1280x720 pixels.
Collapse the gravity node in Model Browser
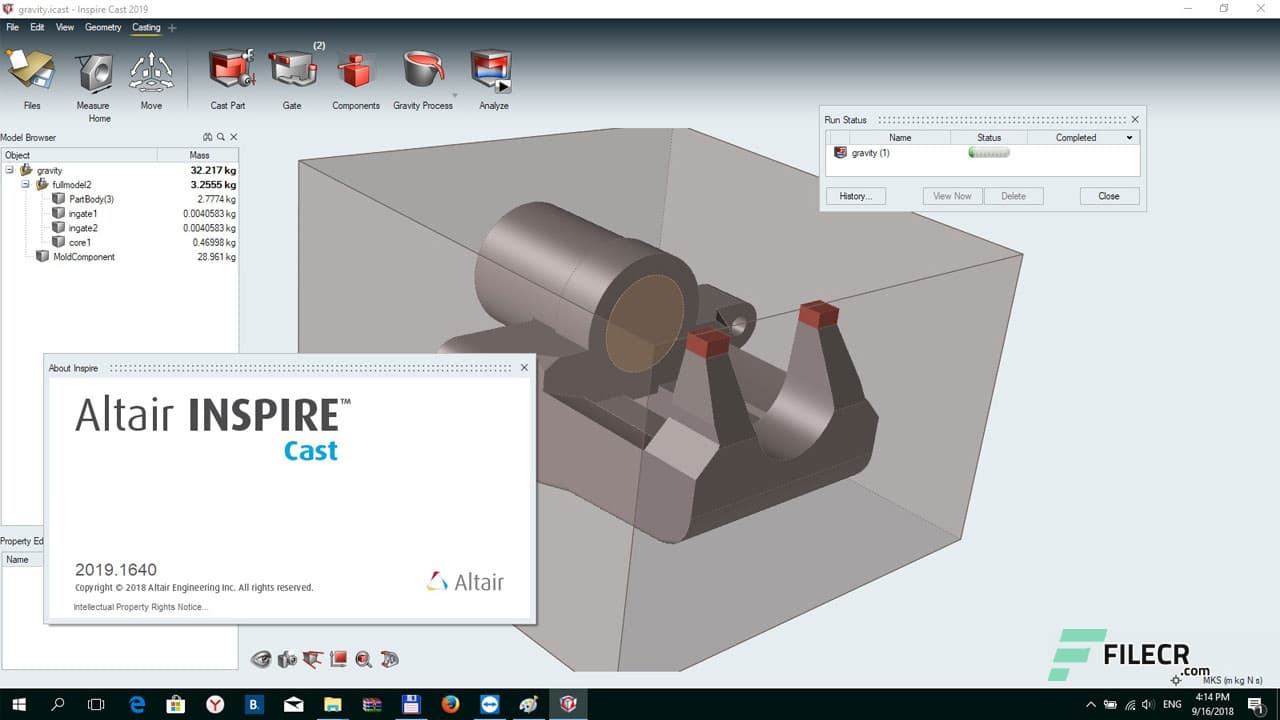click(x=9, y=170)
